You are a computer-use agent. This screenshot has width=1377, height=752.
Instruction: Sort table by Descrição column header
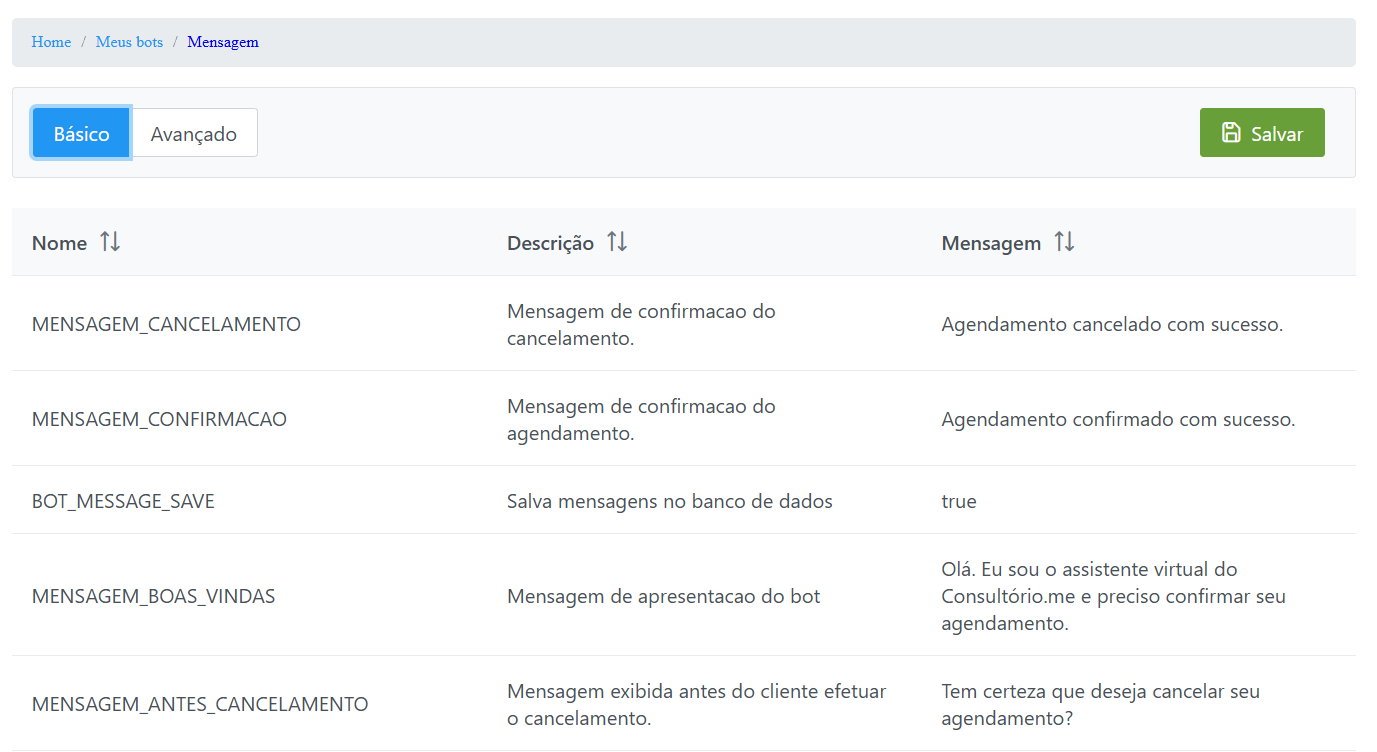point(550,243)
